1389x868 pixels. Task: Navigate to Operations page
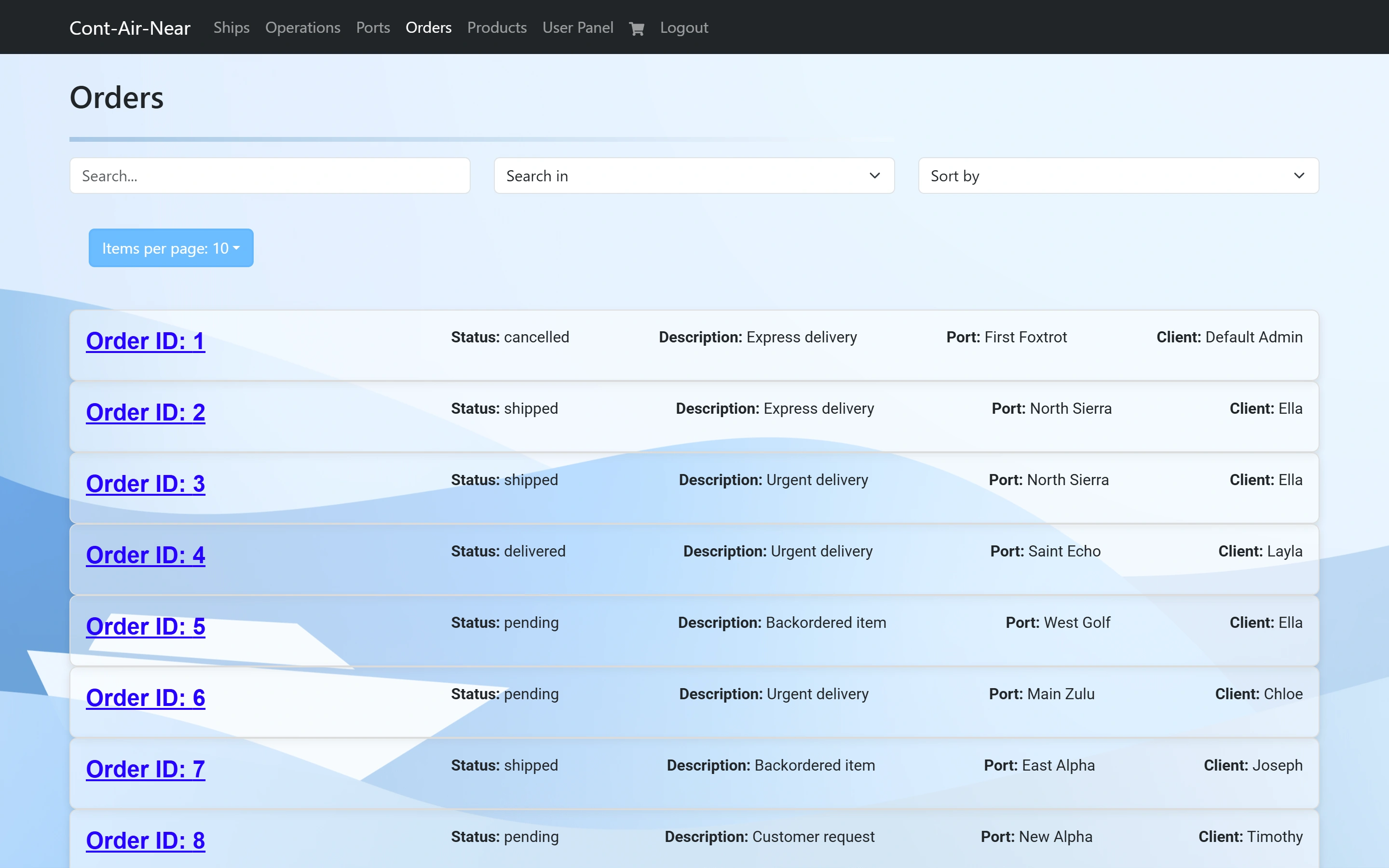coord(302,27)
